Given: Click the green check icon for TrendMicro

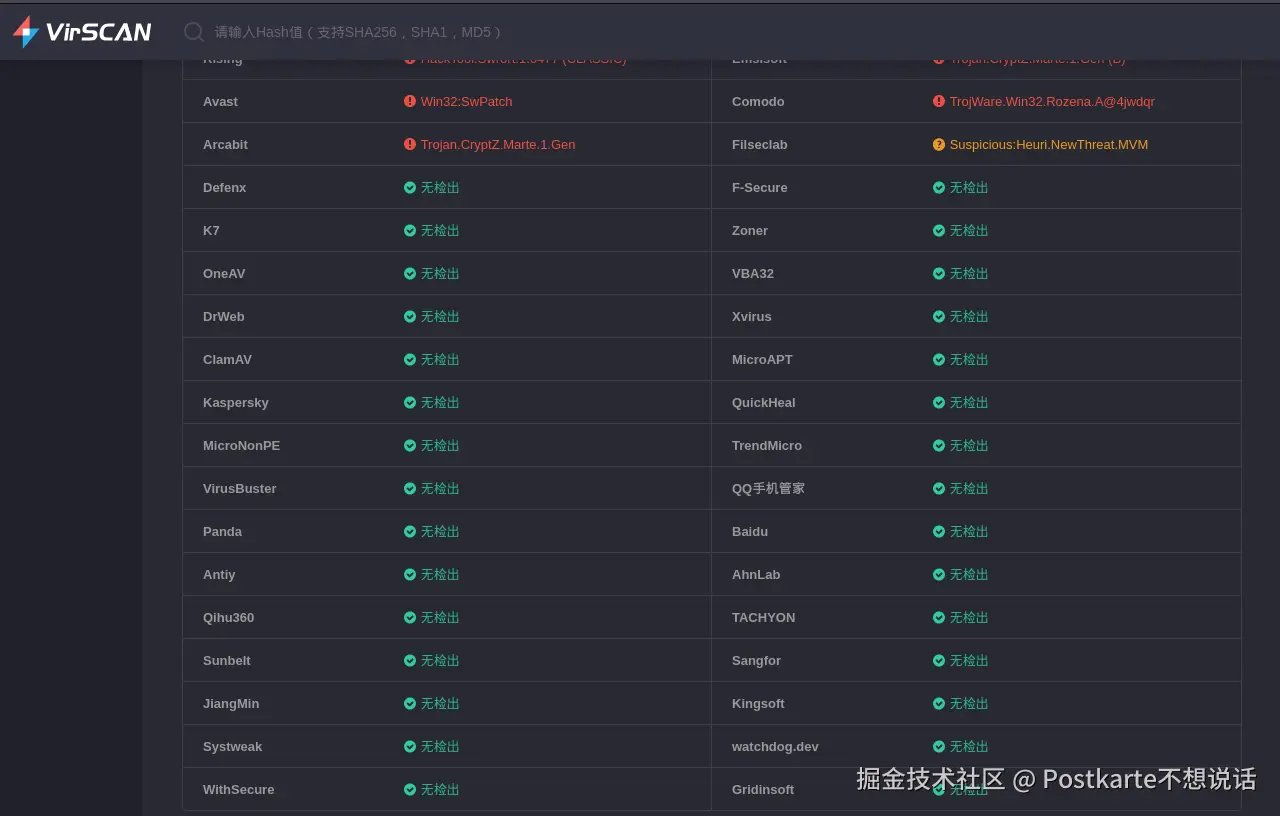Looking at the screenshot, I should pyautogui.click(x=939, y=446).
